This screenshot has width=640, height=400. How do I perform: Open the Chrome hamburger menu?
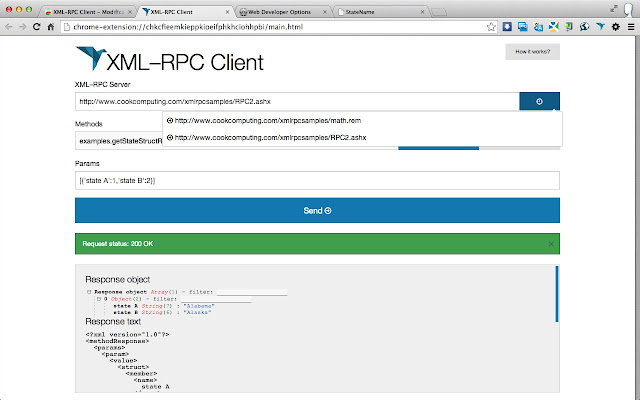pos(631,27)
